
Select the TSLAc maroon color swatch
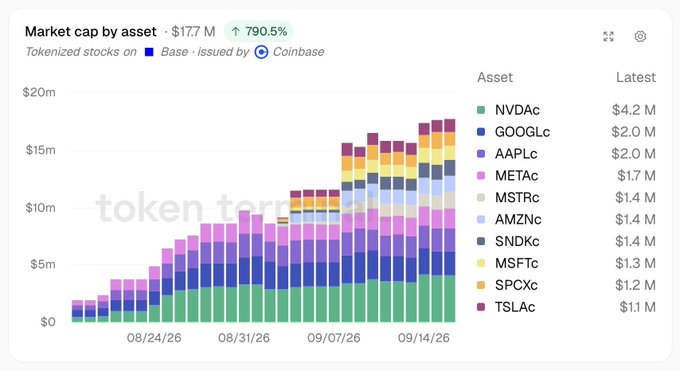pyautogui.click(x=481, y=307)
